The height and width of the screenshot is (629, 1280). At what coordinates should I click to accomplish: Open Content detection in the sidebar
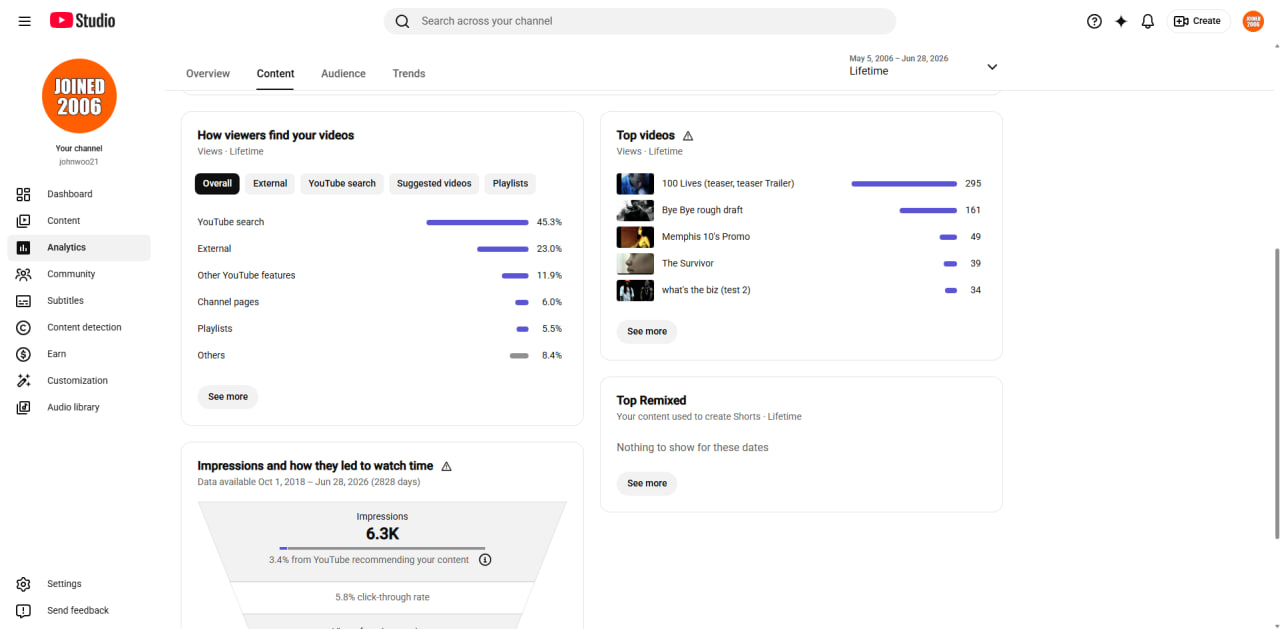79,327
